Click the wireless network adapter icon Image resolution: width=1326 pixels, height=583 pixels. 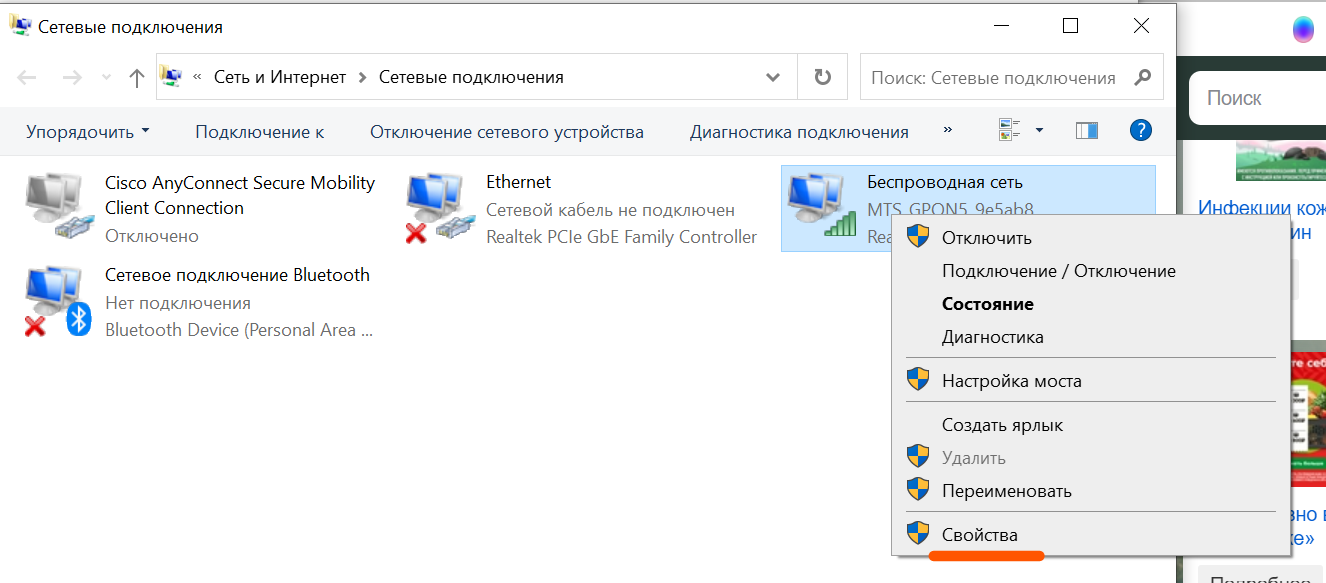(x=820, y=208)
